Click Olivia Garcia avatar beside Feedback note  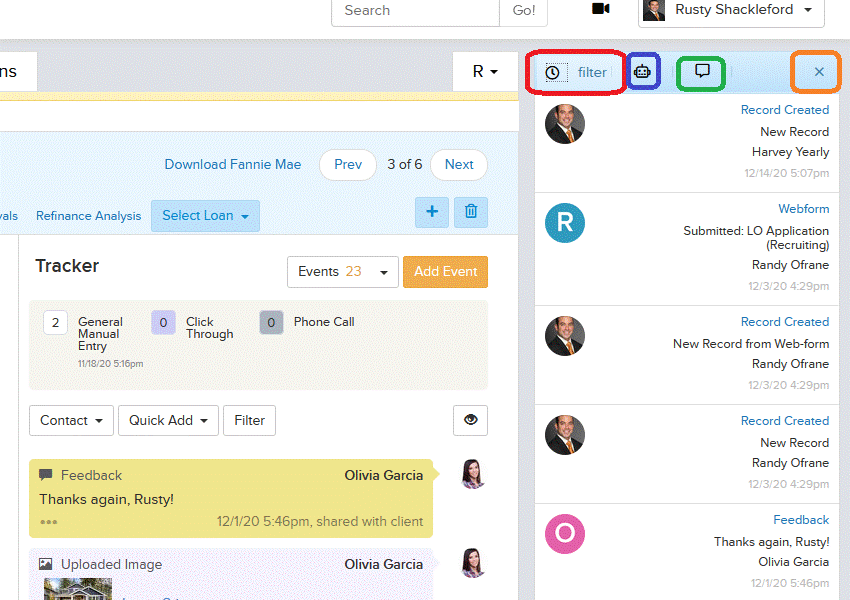click(x=473, y=474)
